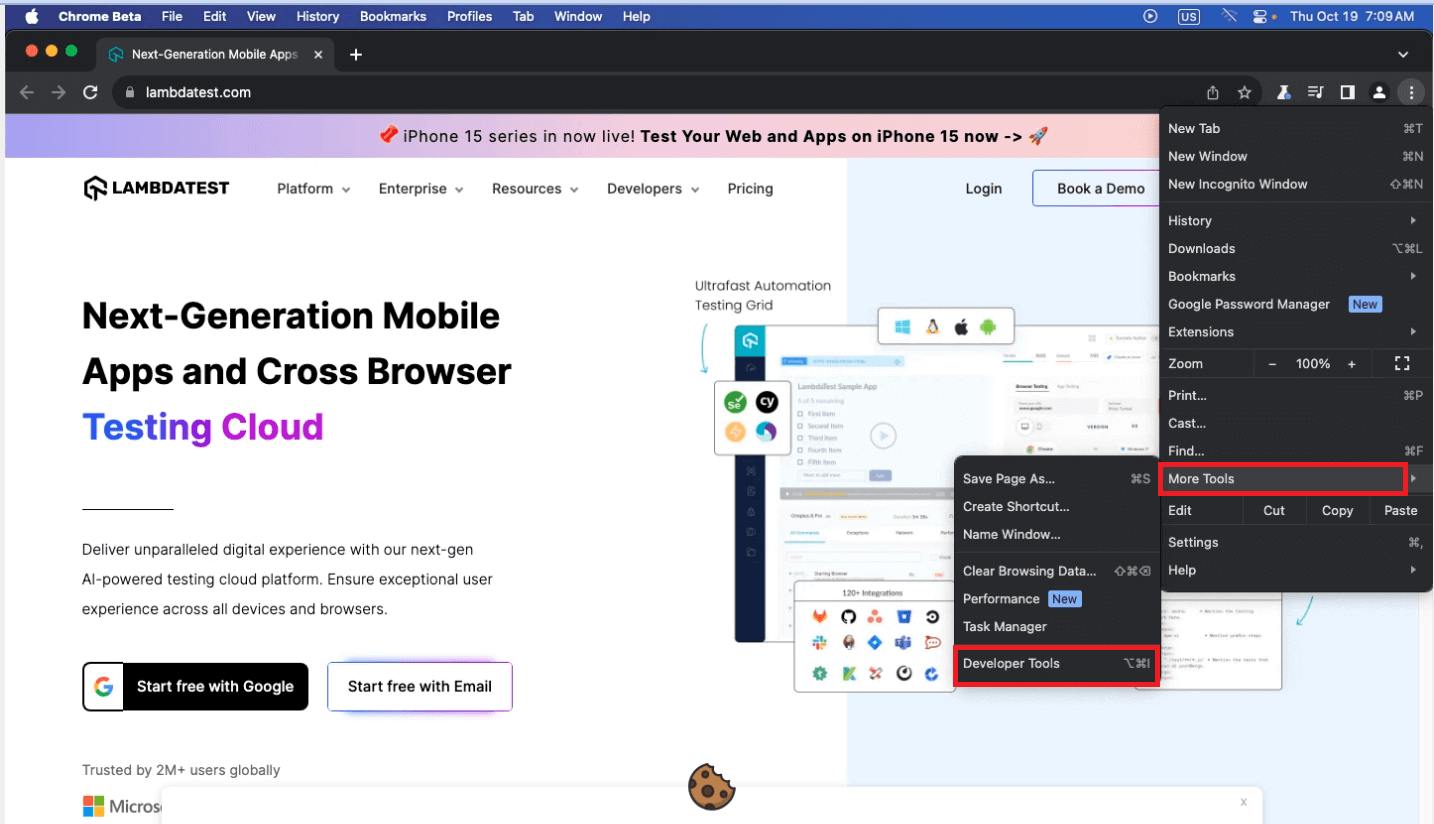Click Paste in the Edit row
This screenshot has height=824, width=1434.
click(1400, 510)
